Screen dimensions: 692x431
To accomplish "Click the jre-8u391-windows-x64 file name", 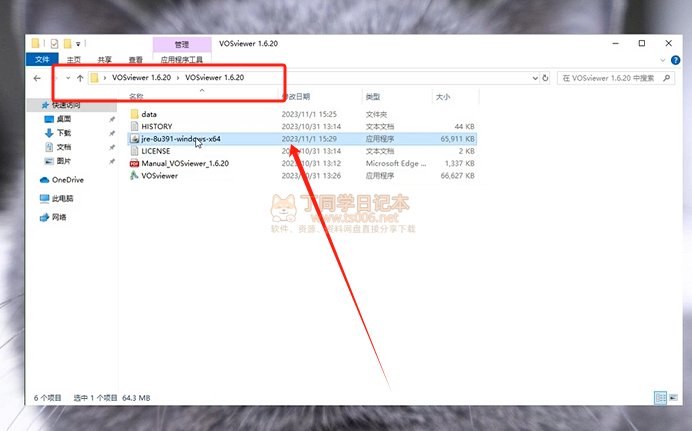I will [181, 139].
